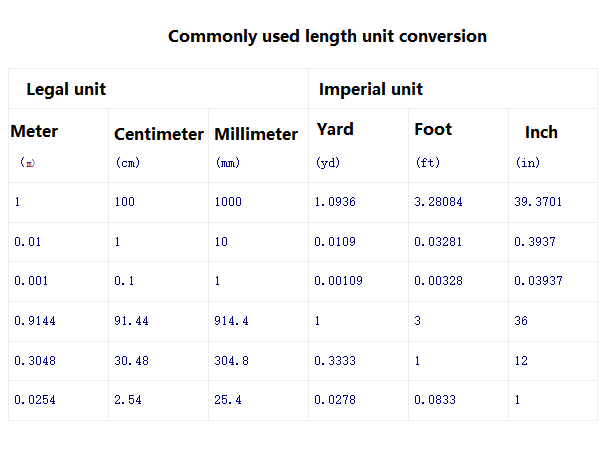614x453 pixels.
Task: Select the 91.44 centimeter value
Action: (131, 321)
